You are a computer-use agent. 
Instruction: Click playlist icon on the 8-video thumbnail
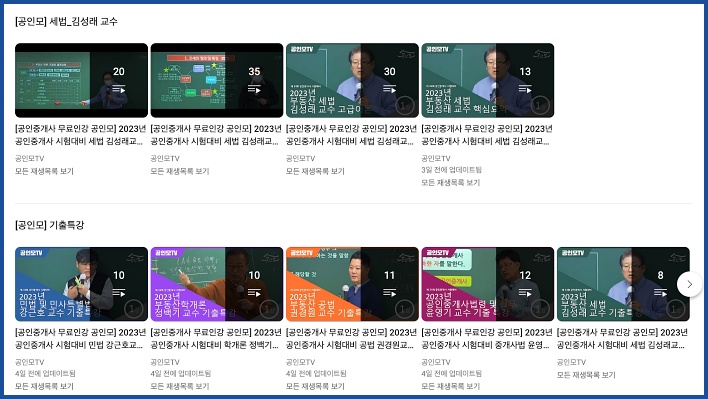(x=661, y=292)
